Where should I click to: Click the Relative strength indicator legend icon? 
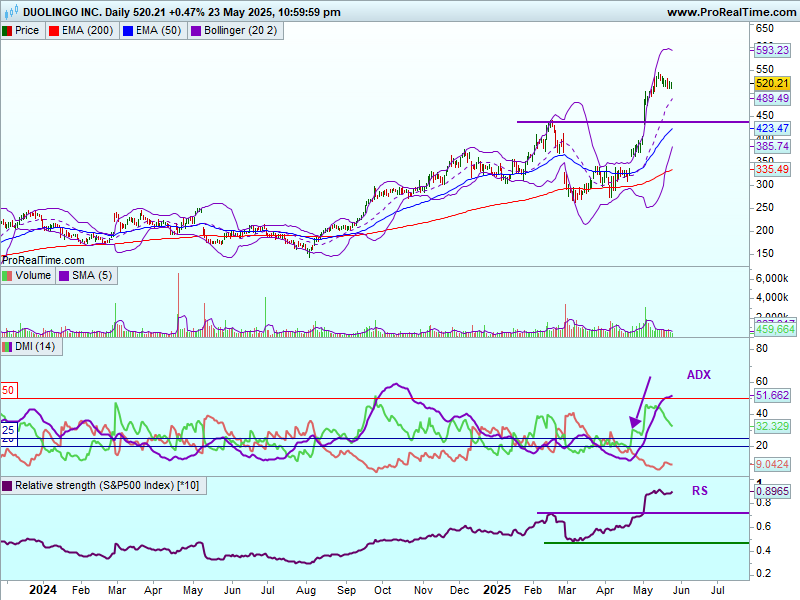(8, 486)
